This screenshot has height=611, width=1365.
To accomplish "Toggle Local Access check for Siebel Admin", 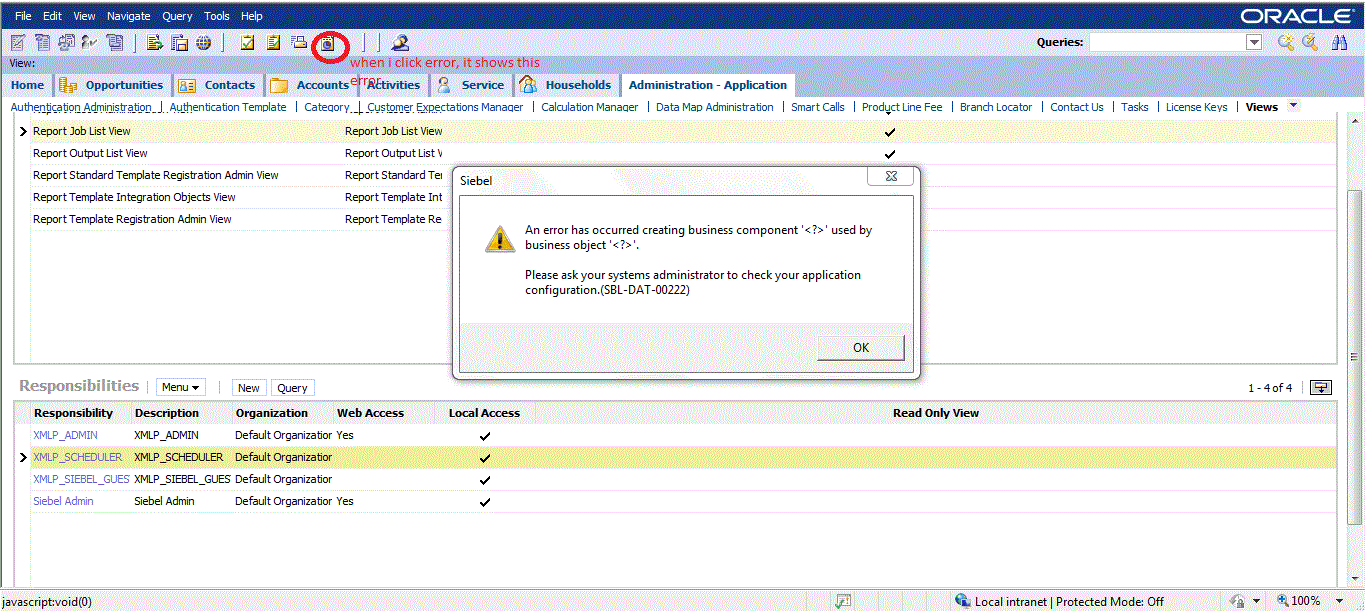I will [485, 502].
